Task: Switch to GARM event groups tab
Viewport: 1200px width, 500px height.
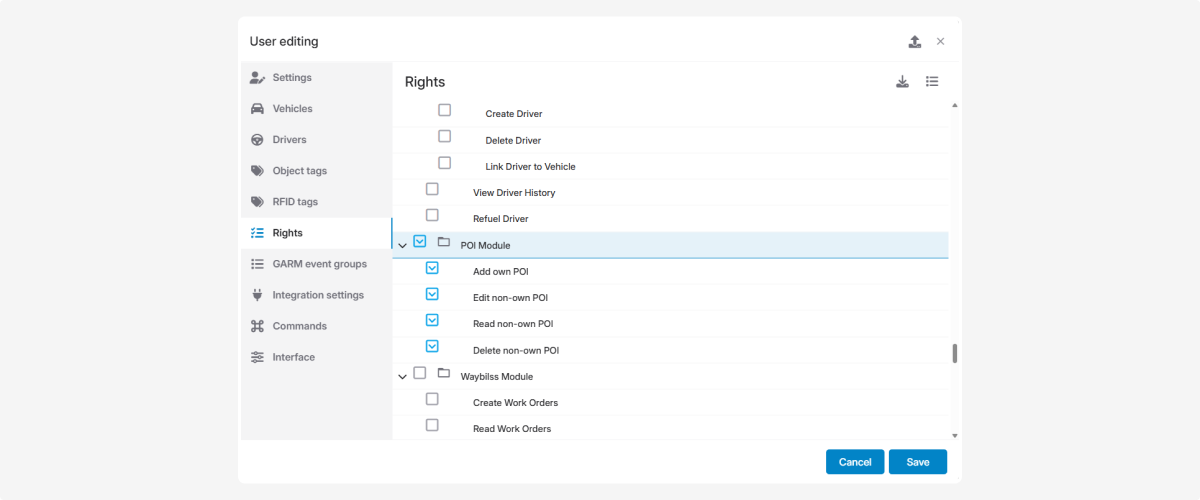Action: (x=319, y=264)
